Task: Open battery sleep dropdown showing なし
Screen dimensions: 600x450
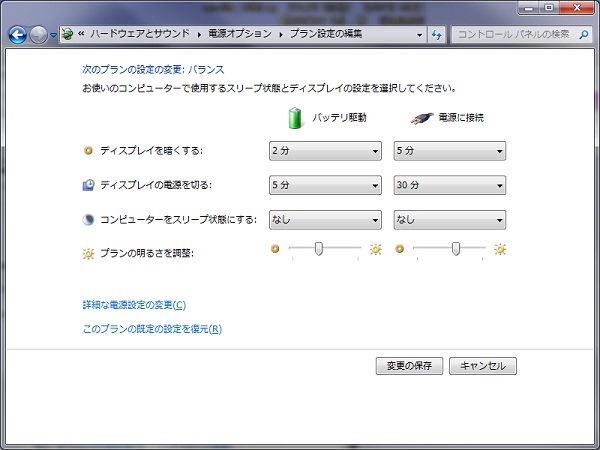Action: point(325,220)
